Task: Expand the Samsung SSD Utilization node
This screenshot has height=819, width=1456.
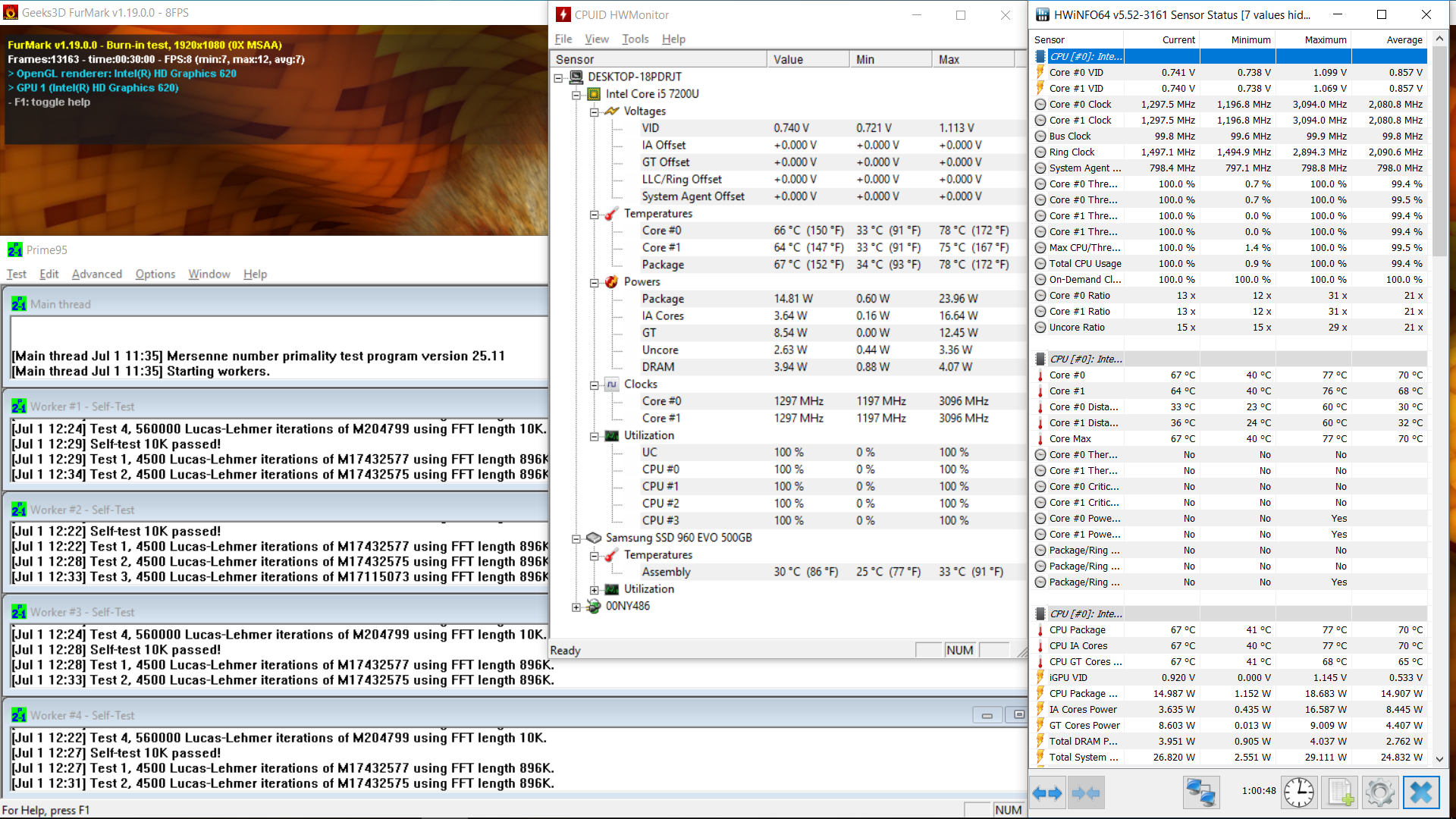Action: tap(595, 589)
